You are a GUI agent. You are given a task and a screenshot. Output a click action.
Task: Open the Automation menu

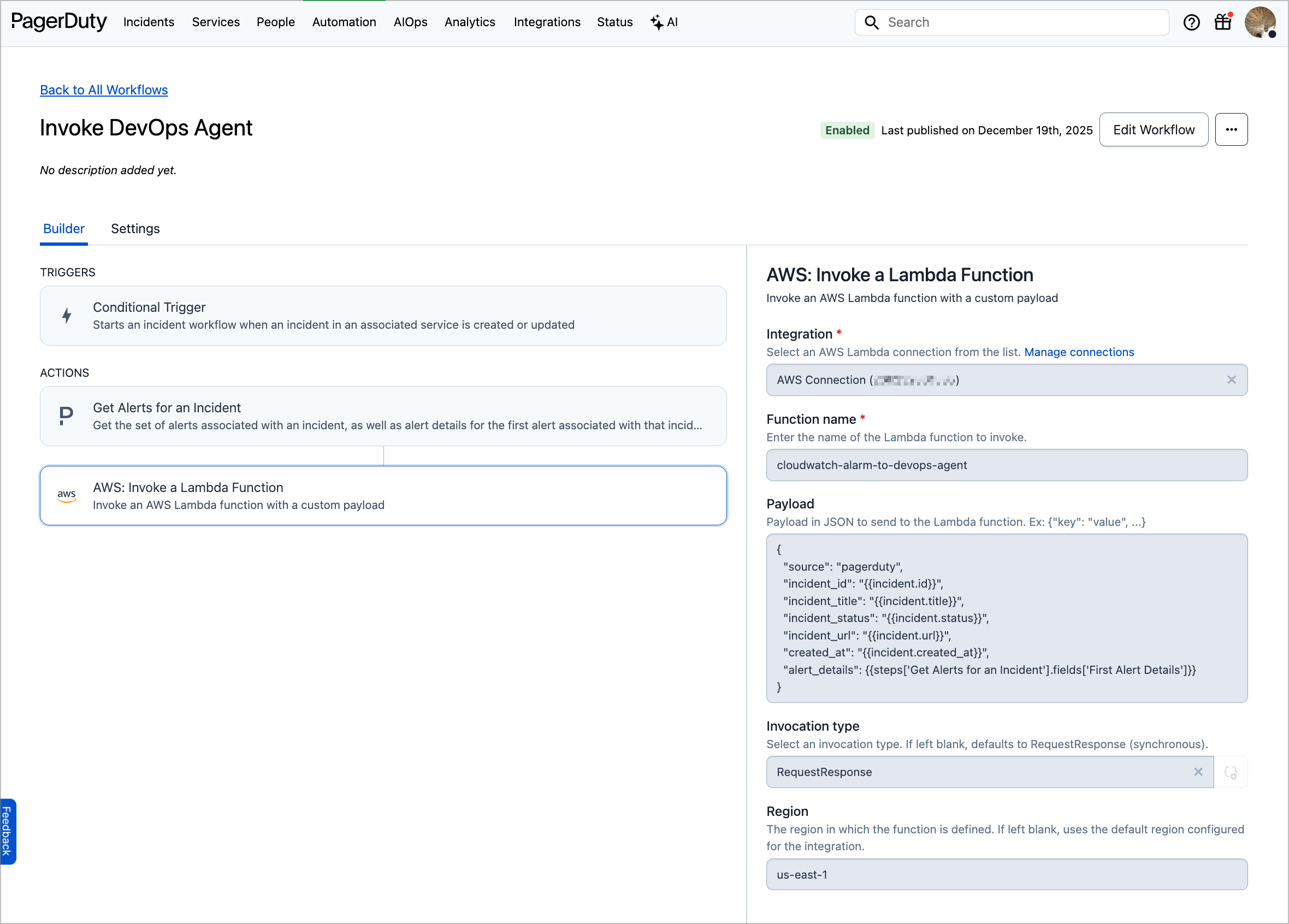(344, 22)
